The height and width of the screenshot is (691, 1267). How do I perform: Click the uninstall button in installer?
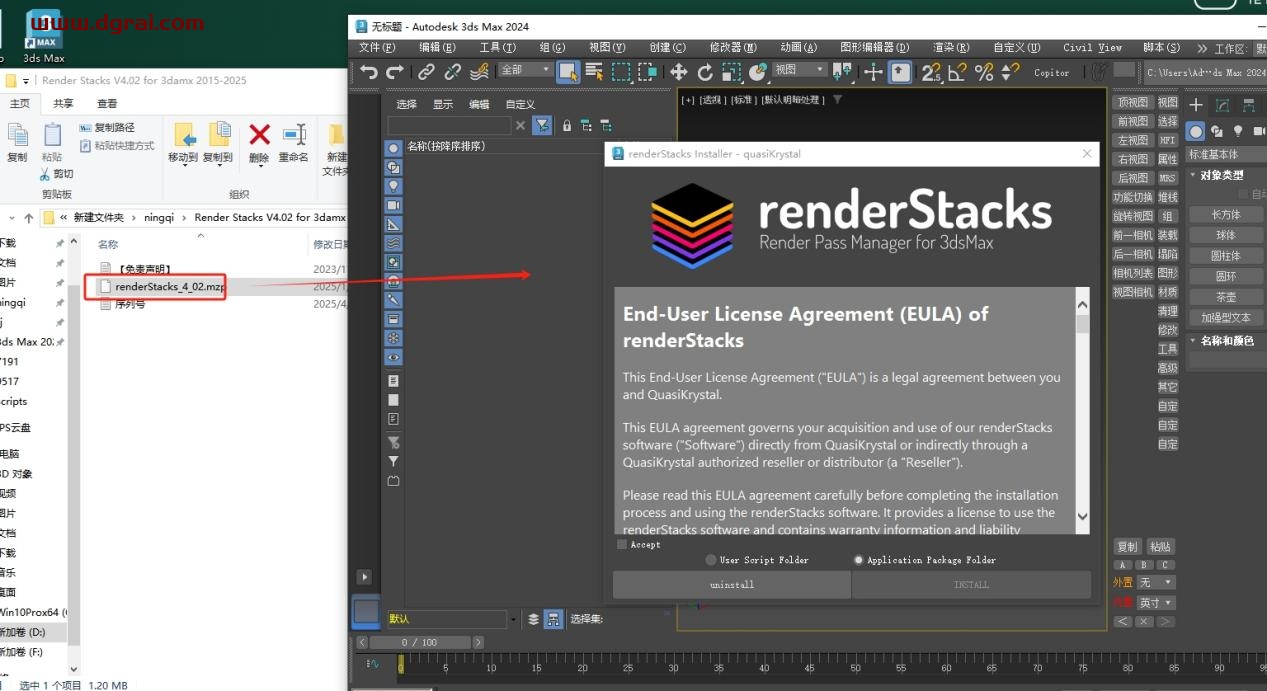(732, 585)
